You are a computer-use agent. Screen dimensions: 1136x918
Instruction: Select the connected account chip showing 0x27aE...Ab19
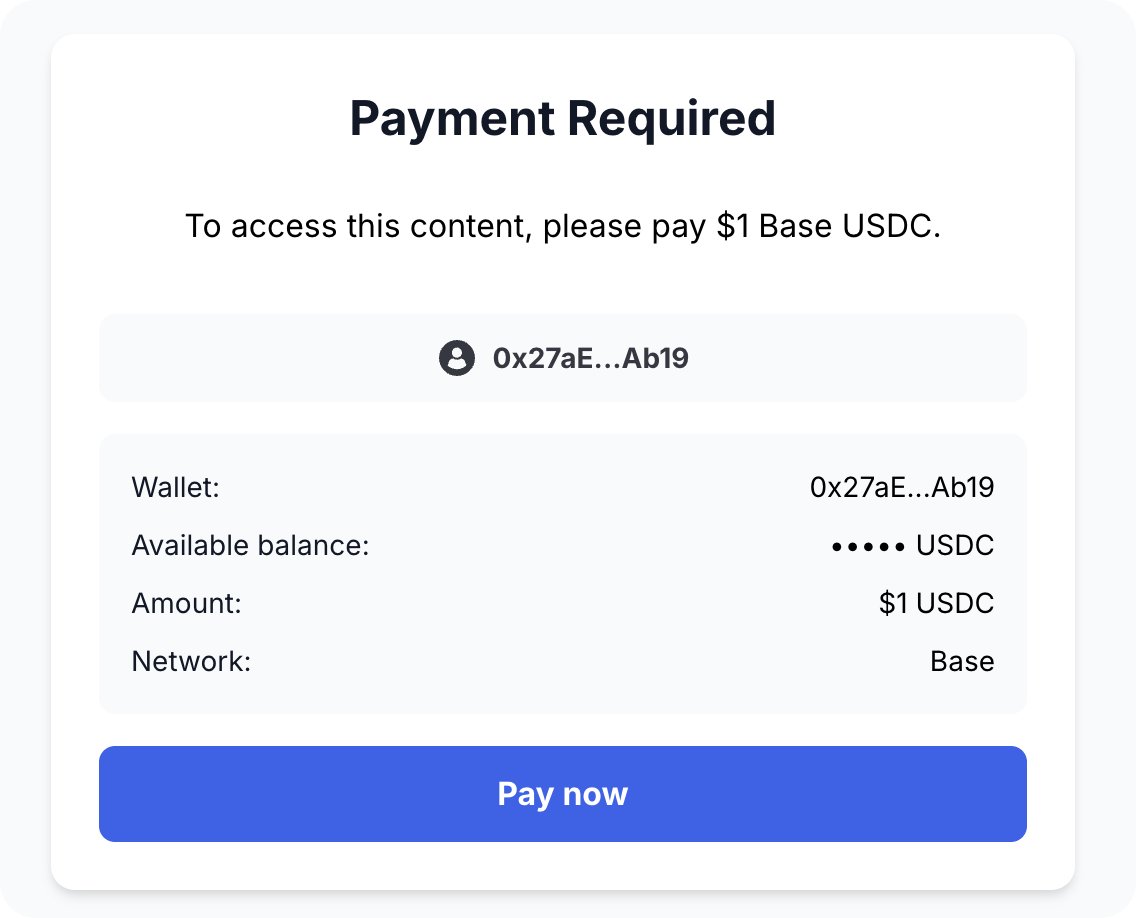coord(563,358)
